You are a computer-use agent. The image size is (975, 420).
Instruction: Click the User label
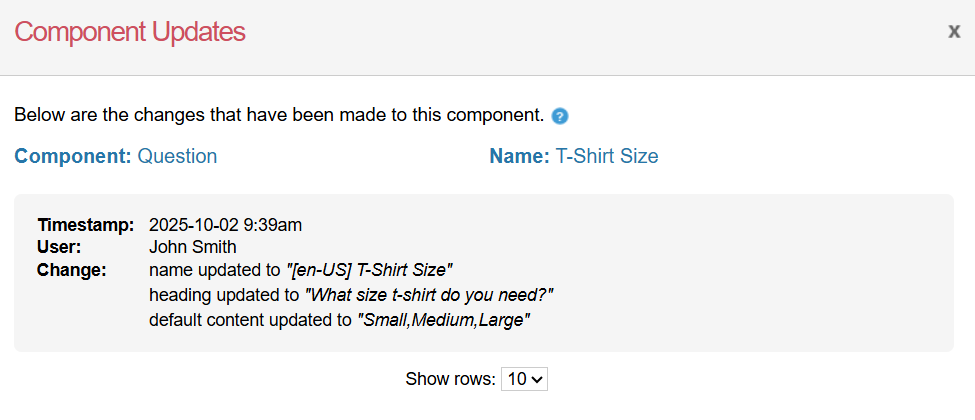click(59, 246)
